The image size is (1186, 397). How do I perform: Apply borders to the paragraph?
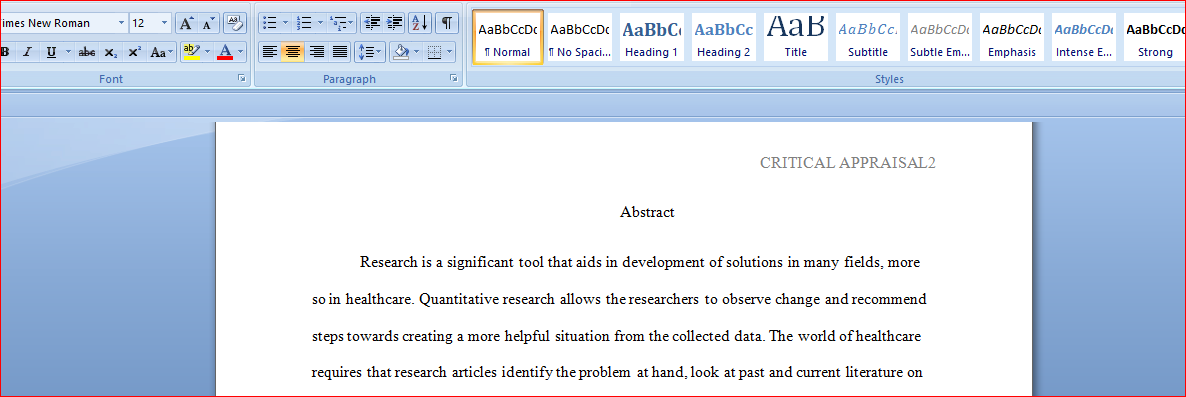(434, 52)
